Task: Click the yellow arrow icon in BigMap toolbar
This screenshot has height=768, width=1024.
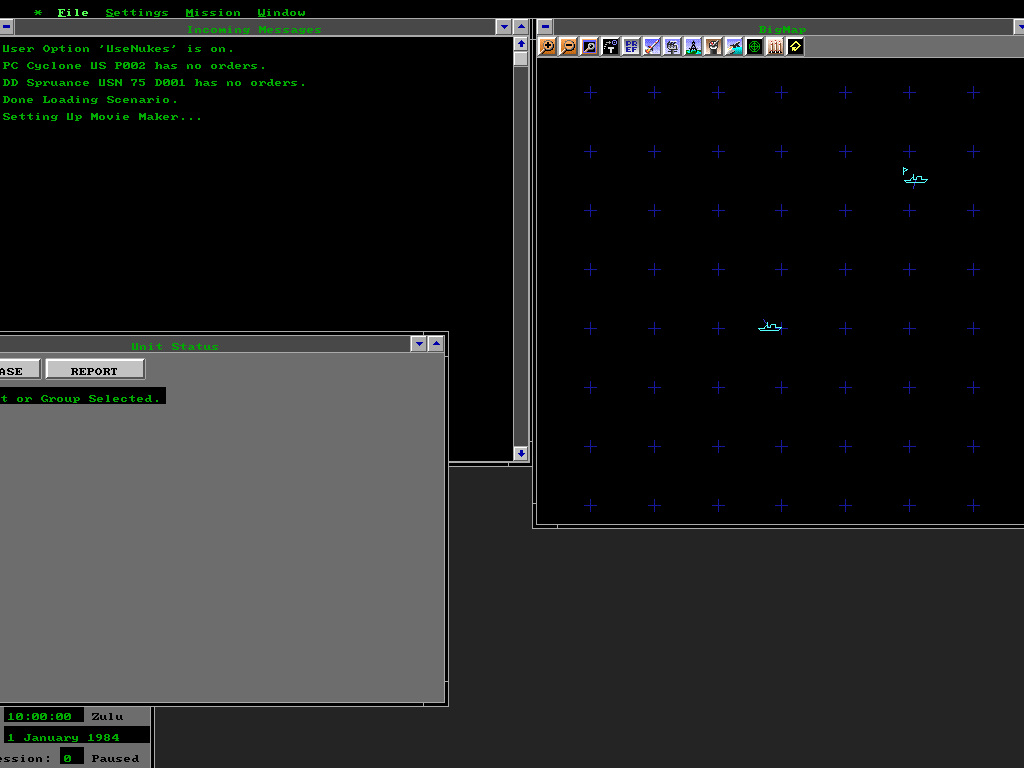Action: pyautogui.click(x=795, y=46)
